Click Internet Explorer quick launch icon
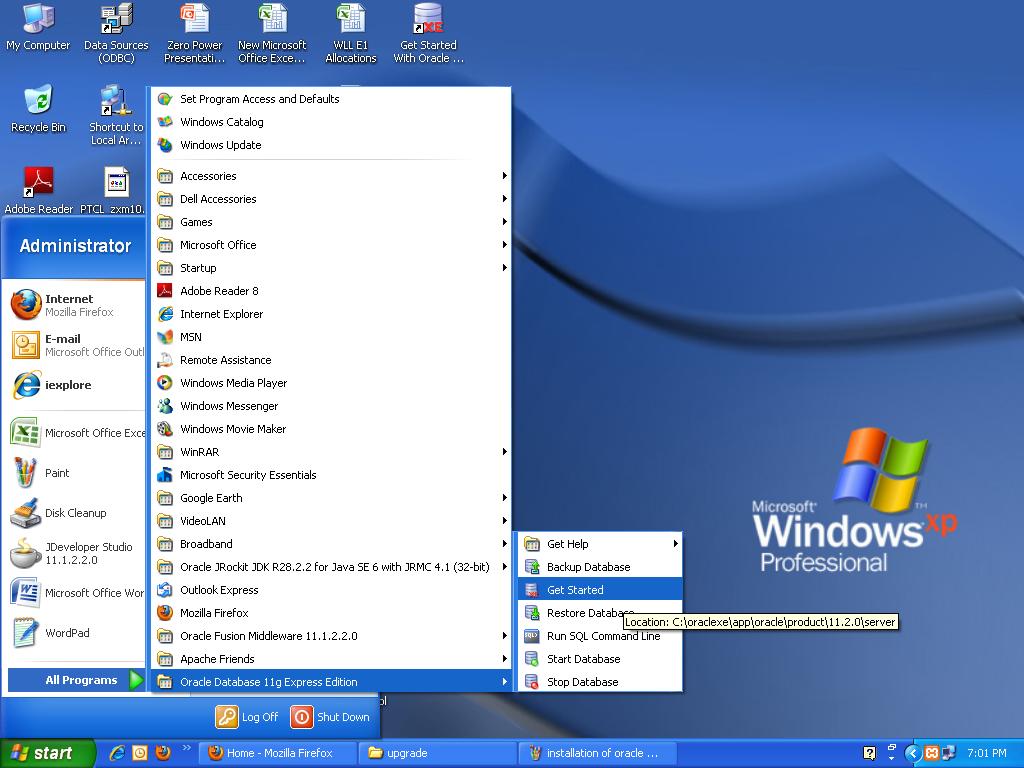 point(118,753)
